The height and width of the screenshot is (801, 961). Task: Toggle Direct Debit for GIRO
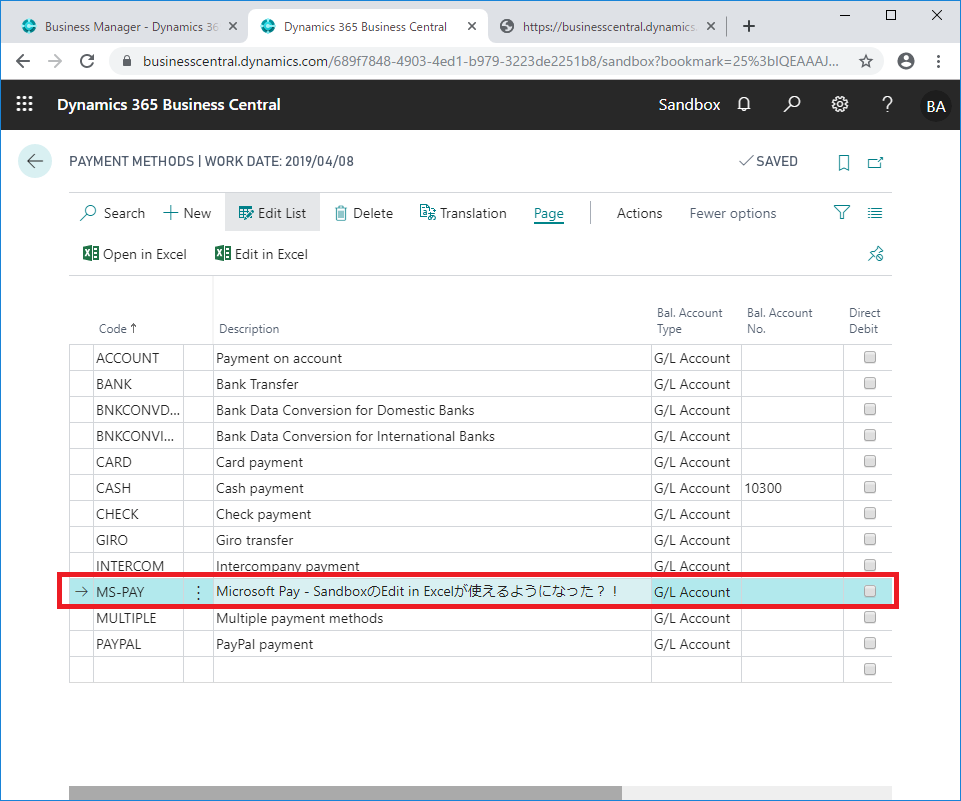(870, 539)
